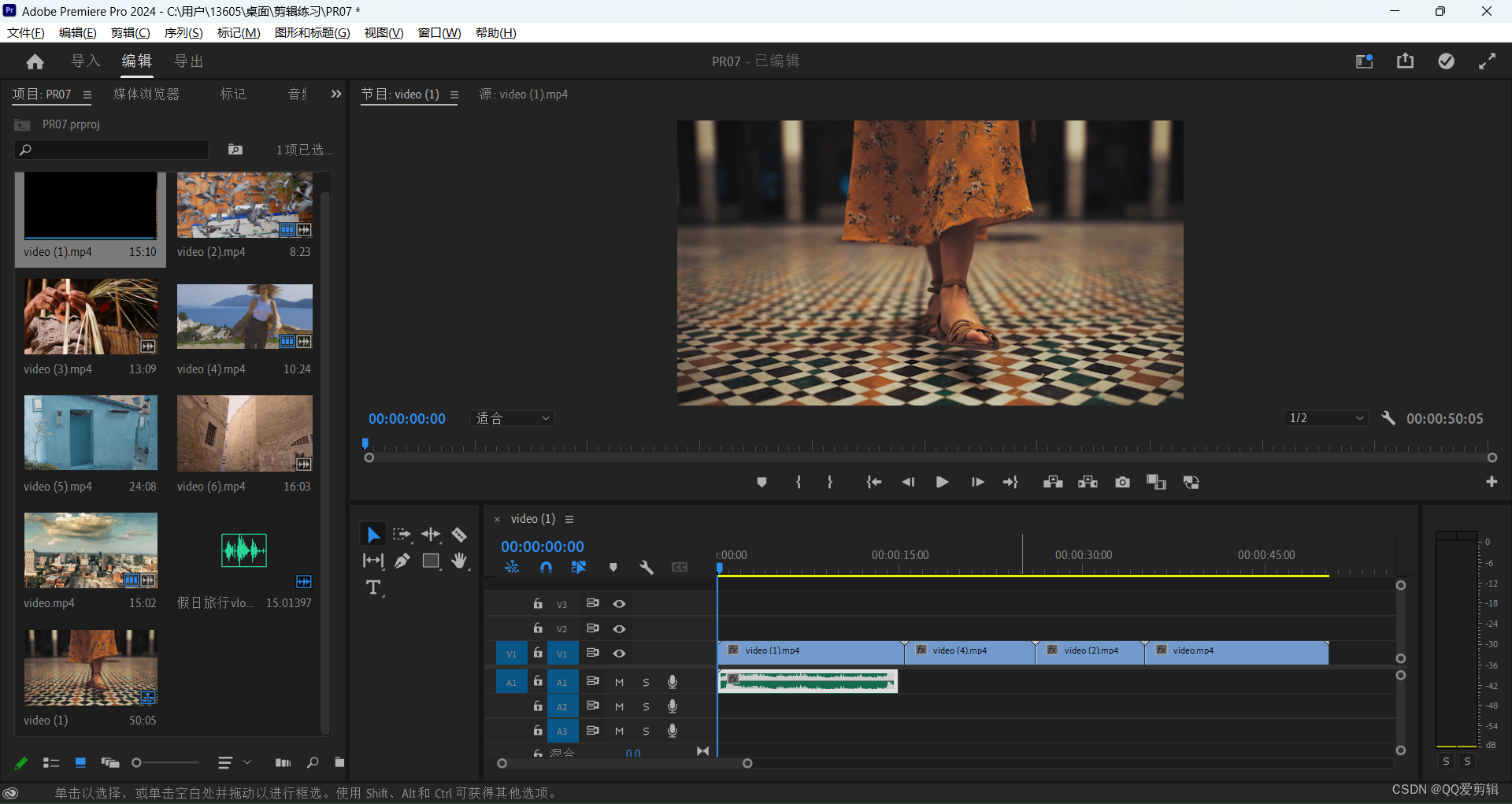Choose the Pen tool
Viewport: 1512px width, 804px height.
tap(402, 561)
